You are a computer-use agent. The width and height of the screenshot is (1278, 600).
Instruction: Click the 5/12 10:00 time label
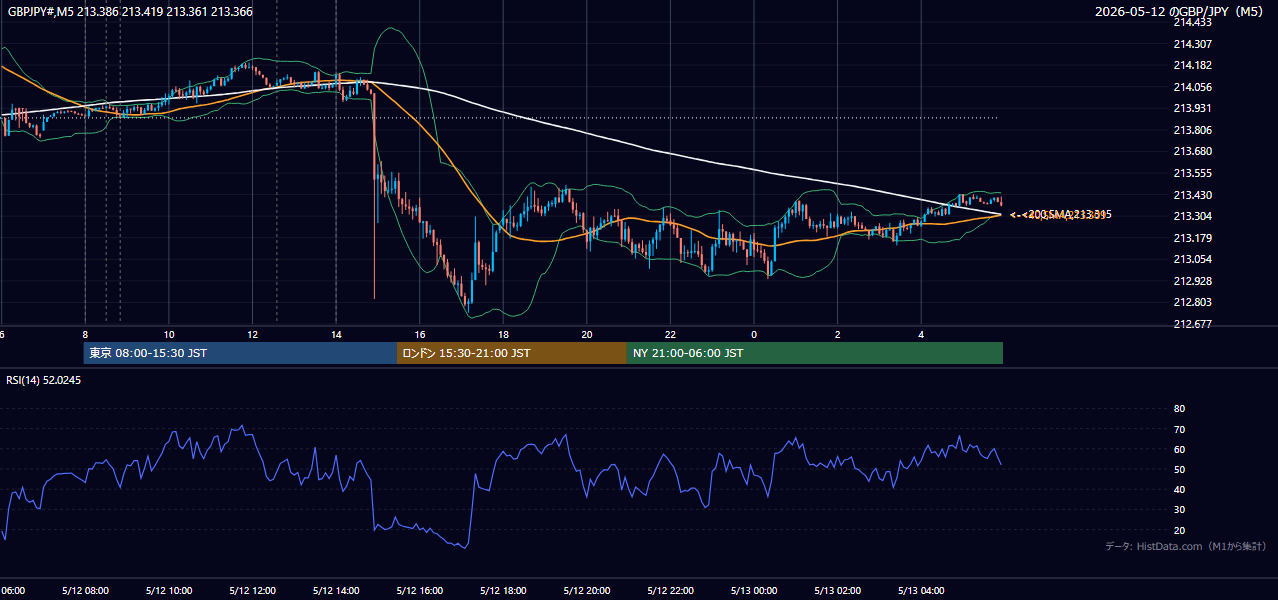[x=169, y=590]
